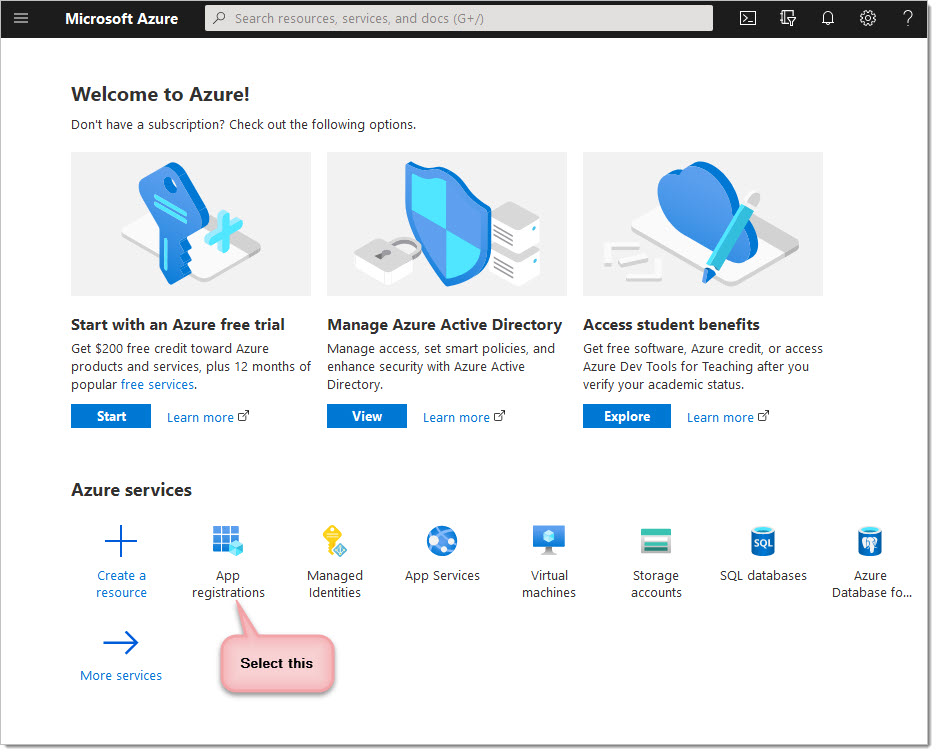Open portal settings gear
This screenshot has width=936, height=753.
pos(867,18)
